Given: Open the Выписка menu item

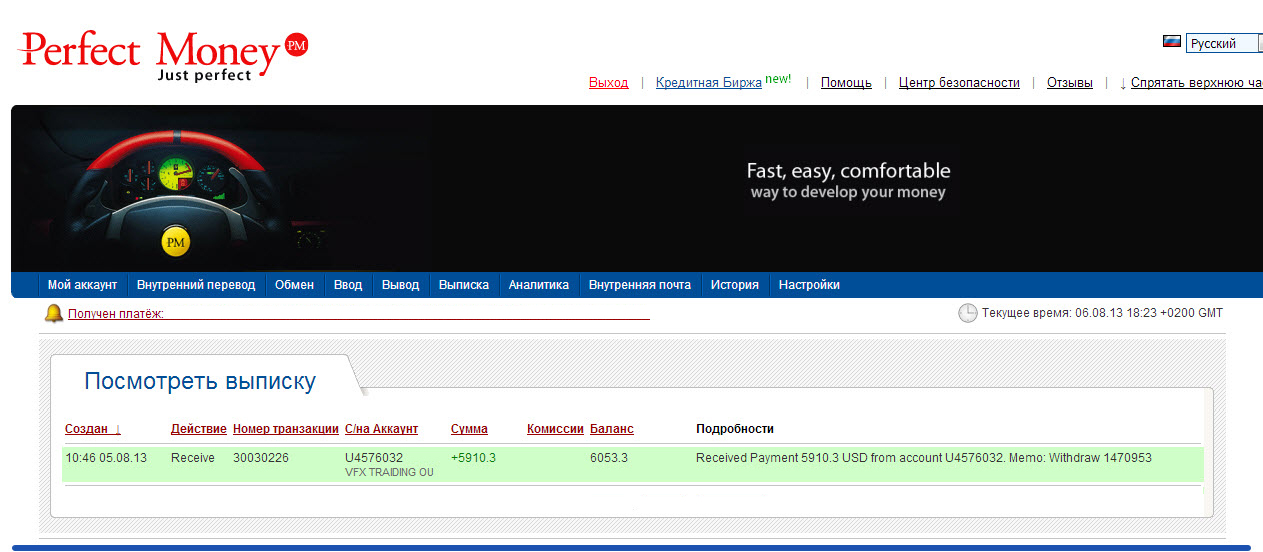Looking at the screenshot, I should 464,285.
